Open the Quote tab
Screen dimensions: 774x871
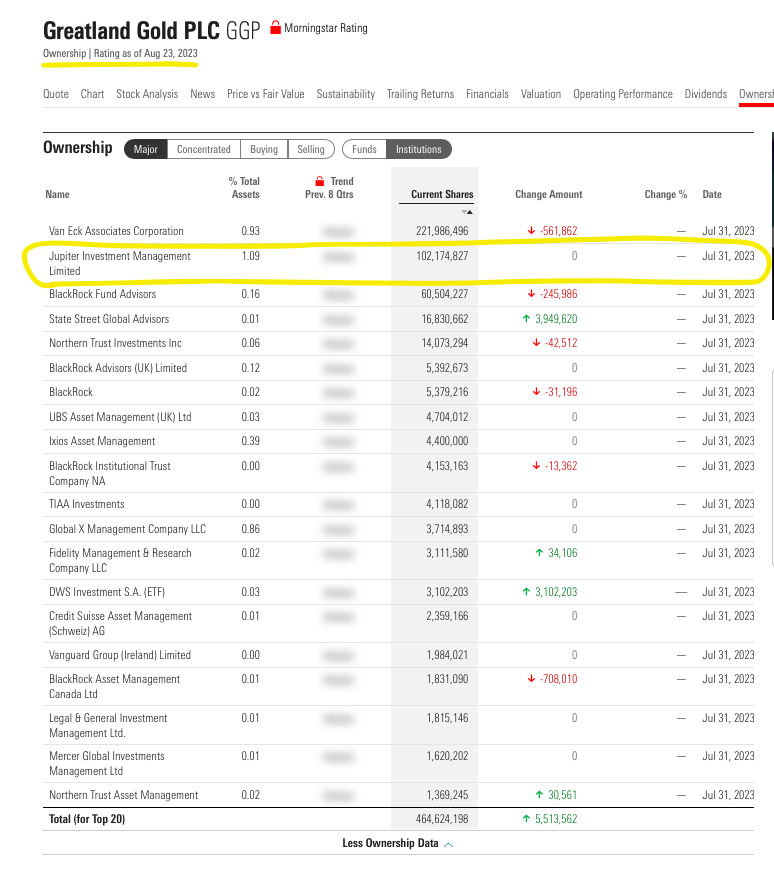click(x=56, y=94)
